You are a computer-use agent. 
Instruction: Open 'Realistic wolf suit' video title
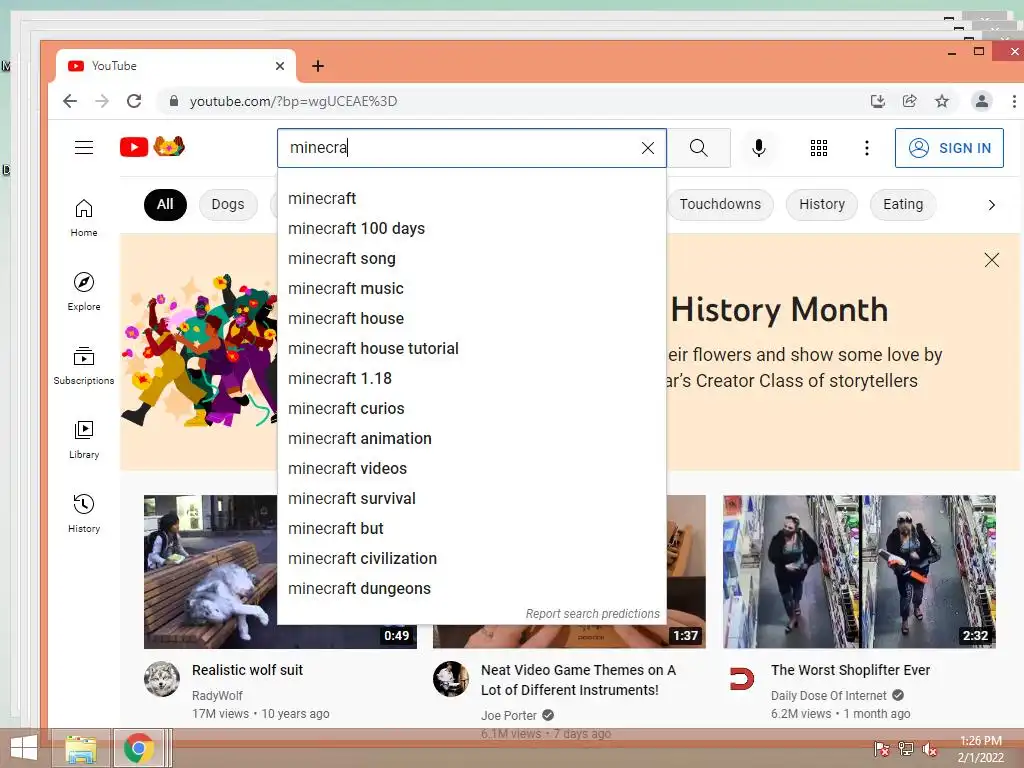pyautogui.click(x=248, y=670)
